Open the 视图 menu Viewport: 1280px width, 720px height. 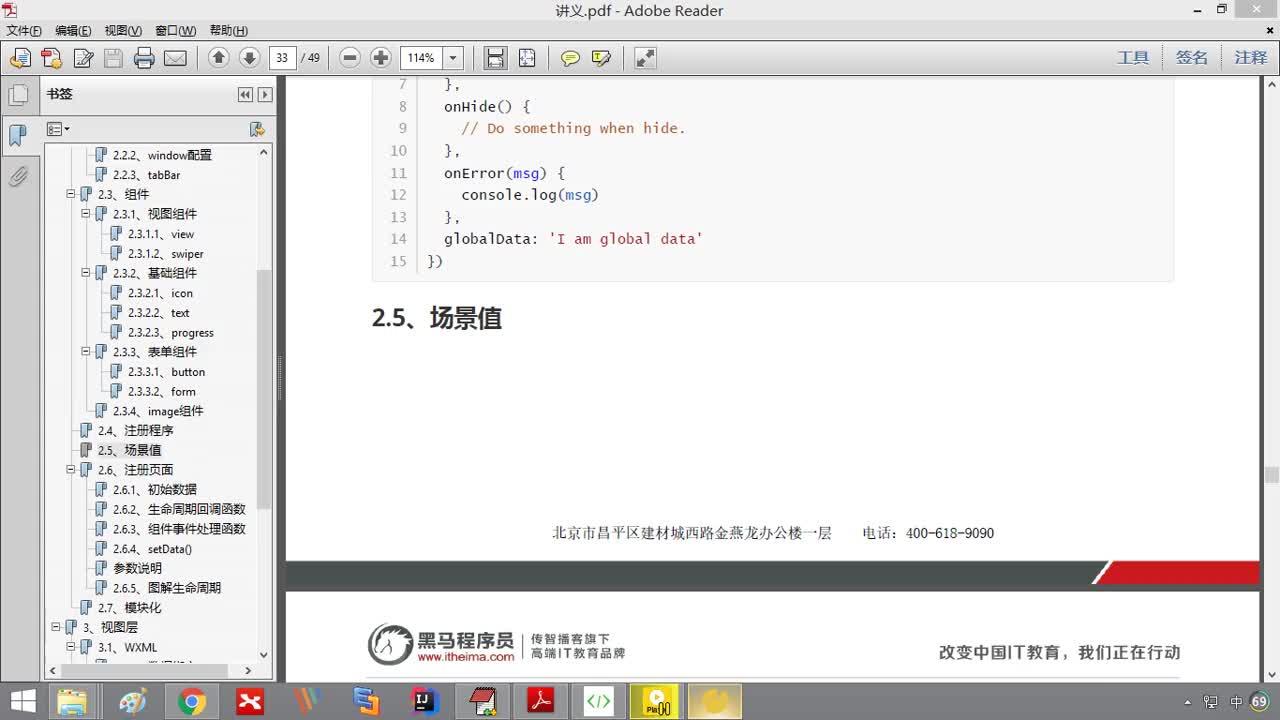pyautogui.click(x=123, y=31)
